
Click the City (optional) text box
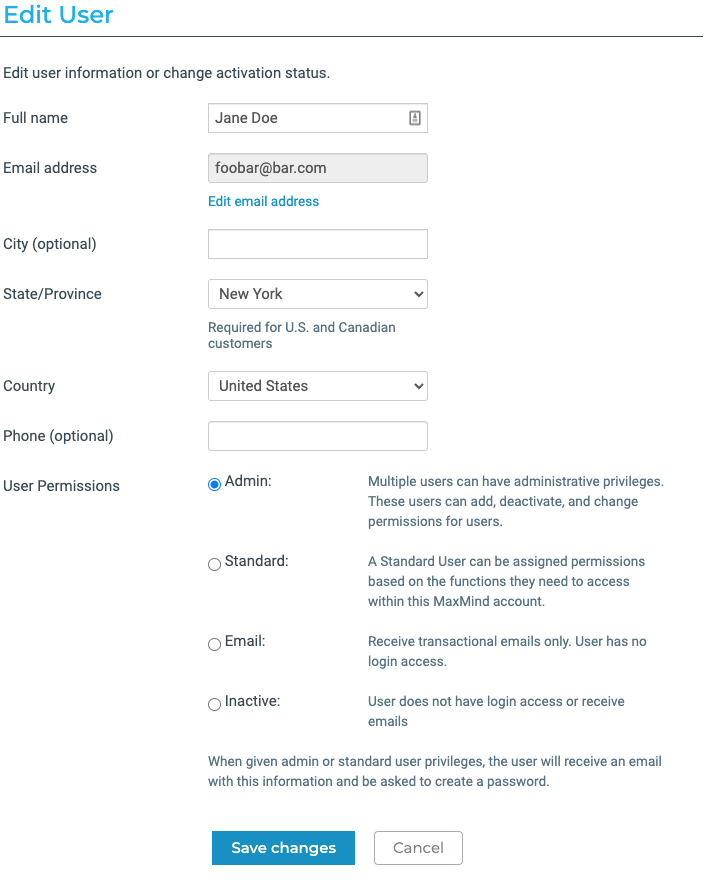317,244
